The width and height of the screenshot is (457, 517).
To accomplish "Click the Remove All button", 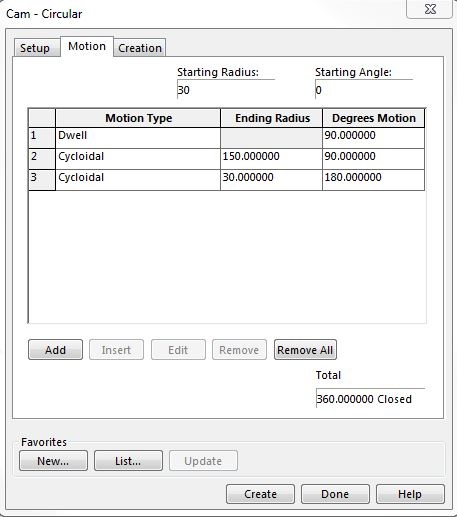I will (305, 350).
